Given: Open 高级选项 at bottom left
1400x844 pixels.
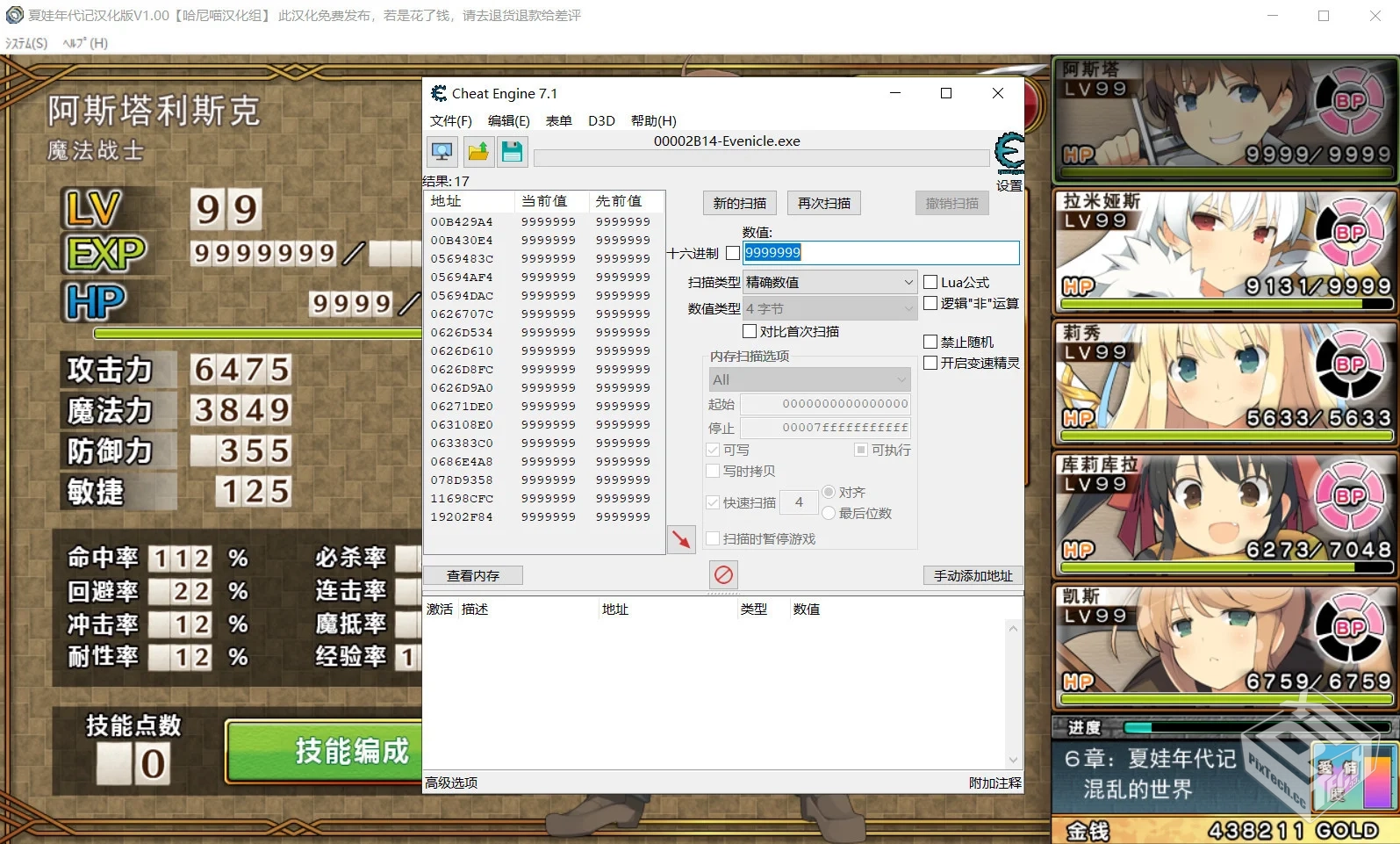Looking at the screenshot, I should click(451, 783).
